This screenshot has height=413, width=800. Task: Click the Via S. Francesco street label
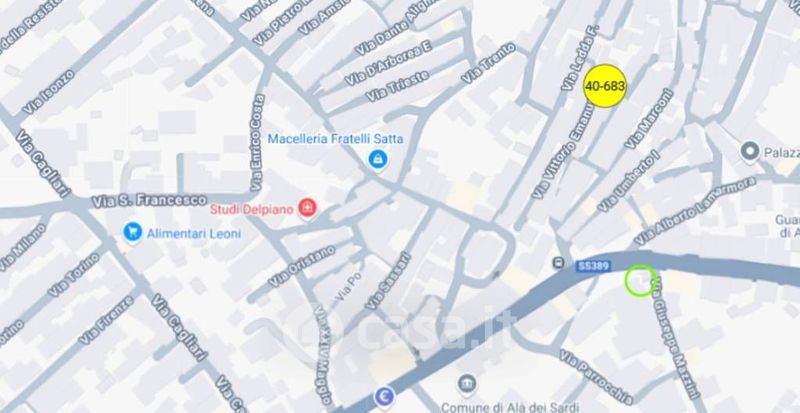(x=149, y=201)
